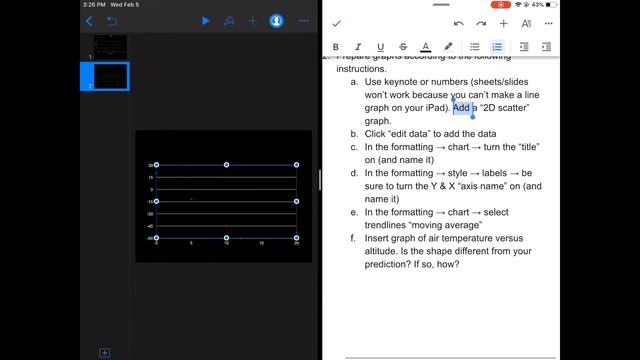This screenshot has height=360, width=640.
Task: Toggle underline formatting in Docs
Action: click(380, 47)
